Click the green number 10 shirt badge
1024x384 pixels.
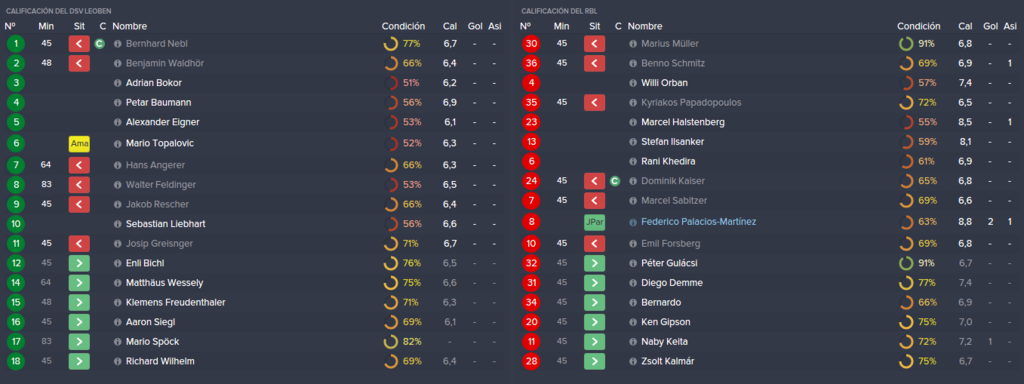pyautogui.click(x=16, y=224)
